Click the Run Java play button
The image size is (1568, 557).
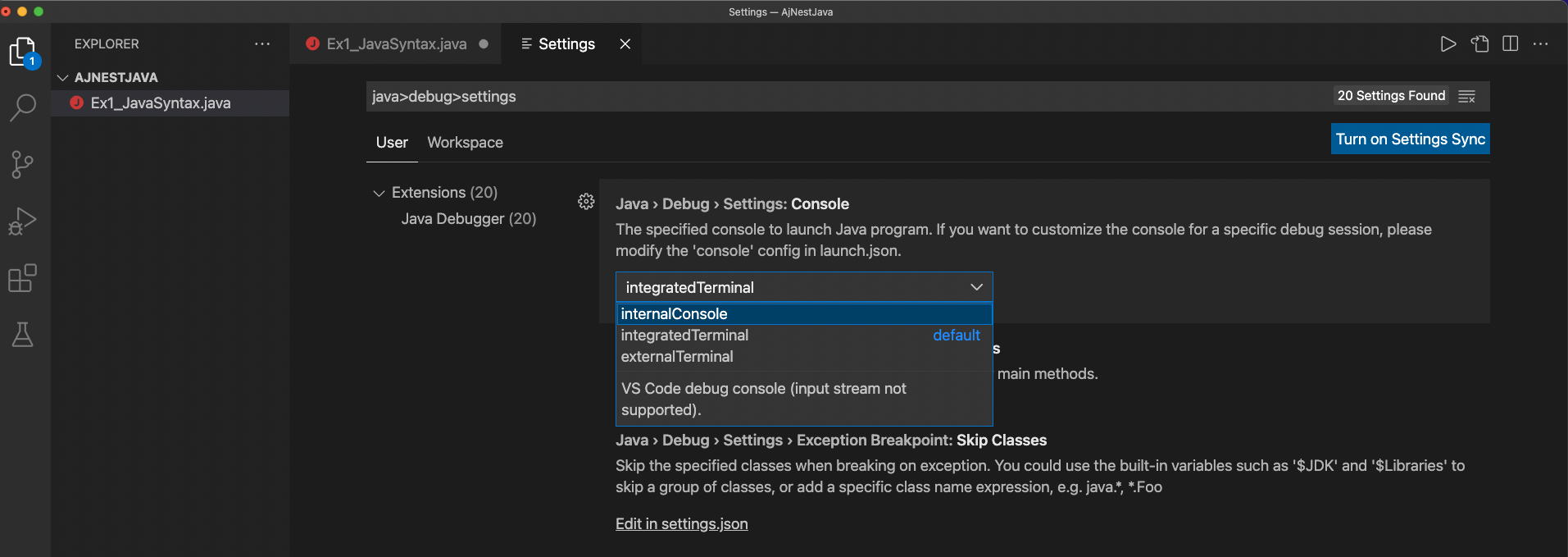[1448, 44]
